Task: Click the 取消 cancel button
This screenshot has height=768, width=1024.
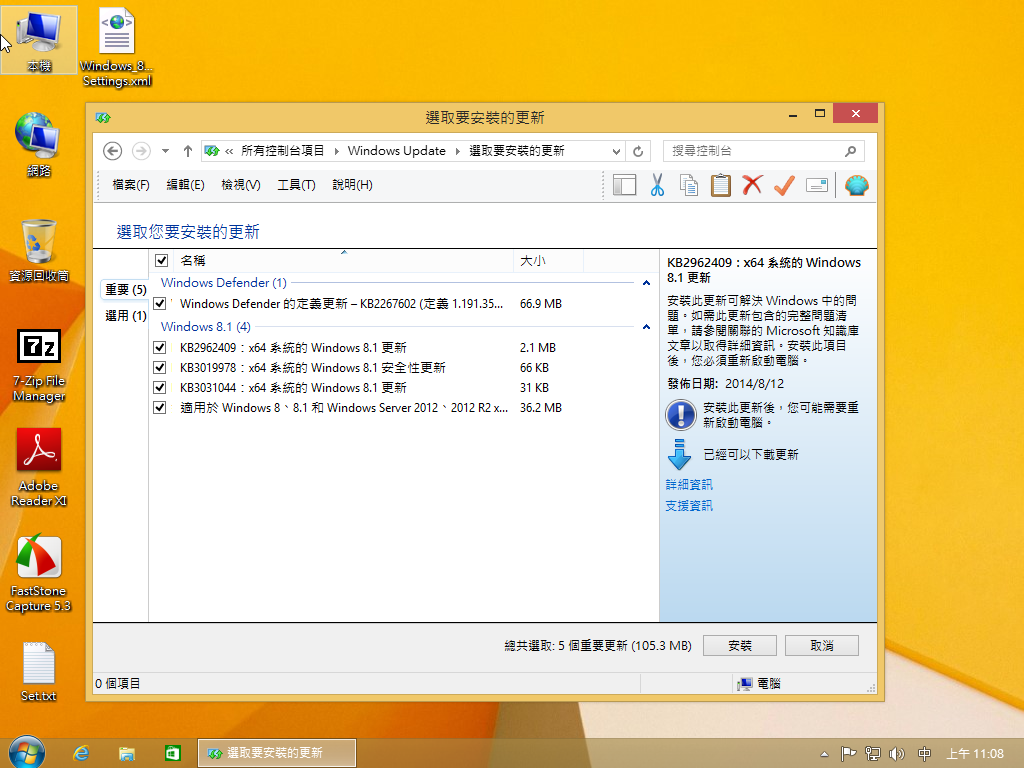Action: pos(822,645)
